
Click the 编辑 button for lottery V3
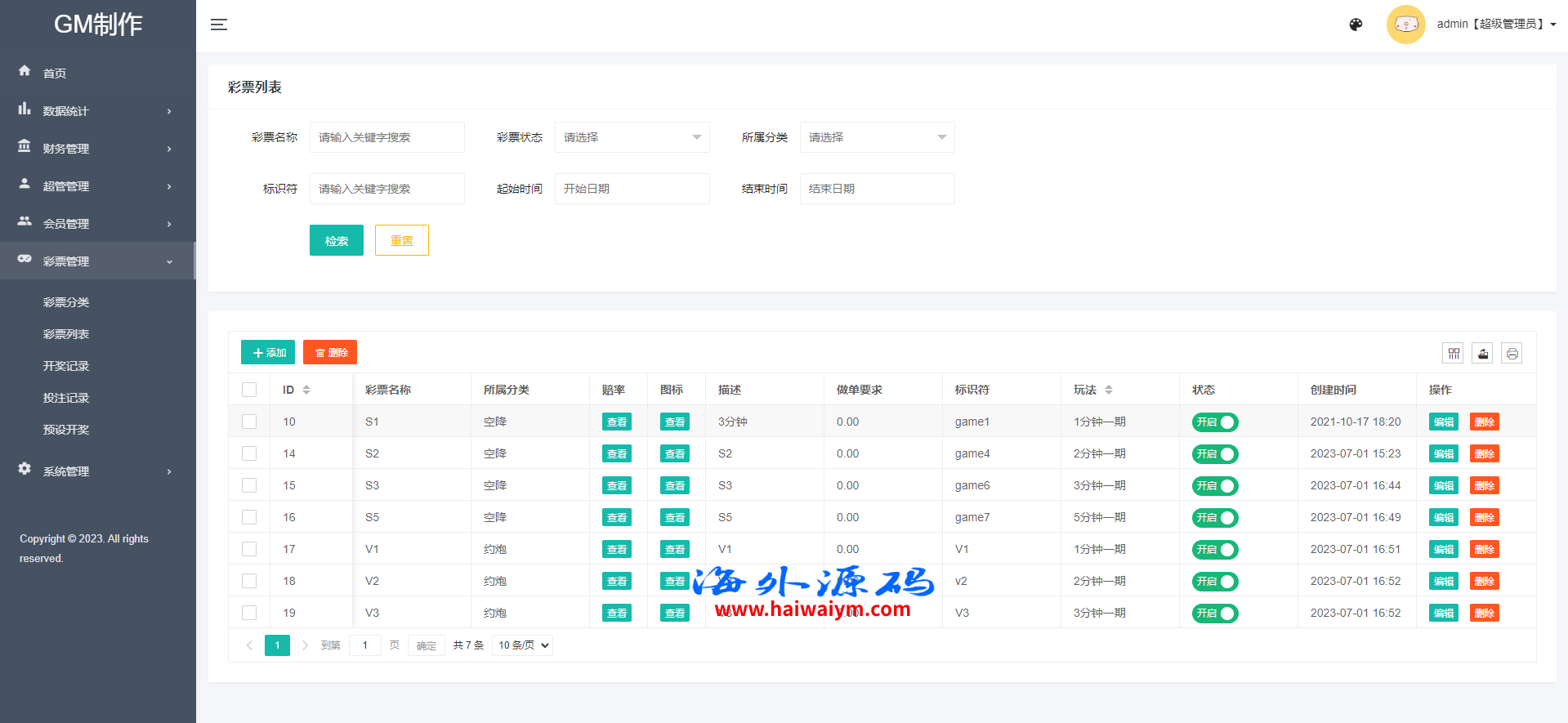point(1443,613)
